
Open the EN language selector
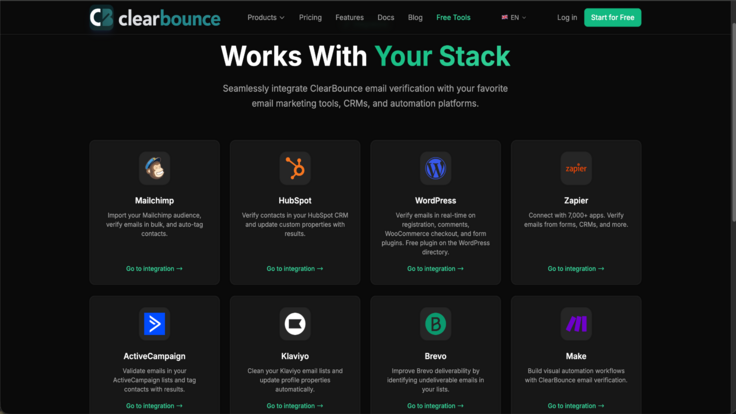click(x=514, y=17)
